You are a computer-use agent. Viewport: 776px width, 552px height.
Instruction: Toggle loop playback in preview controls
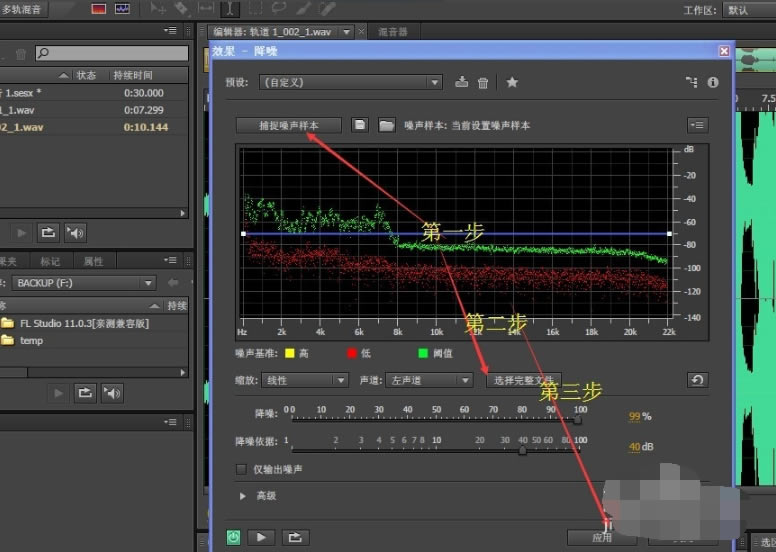click(x=295, y=537)
